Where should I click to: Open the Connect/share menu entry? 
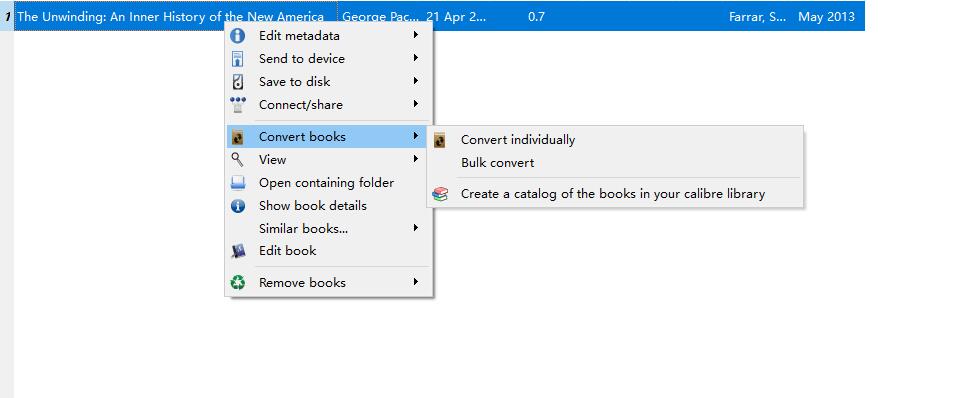tap(328, 104)
